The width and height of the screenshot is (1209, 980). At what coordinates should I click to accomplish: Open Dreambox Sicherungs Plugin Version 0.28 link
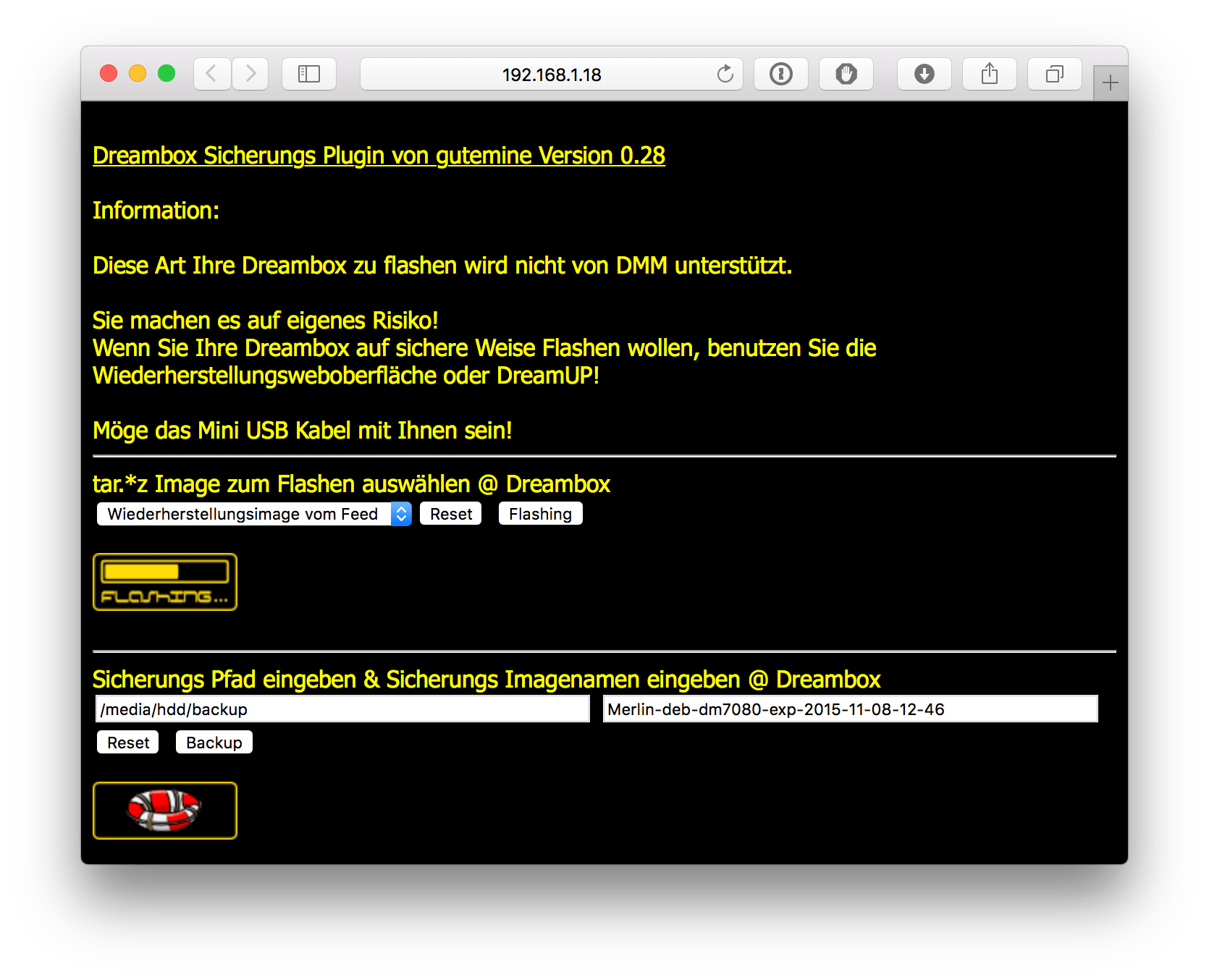click(x=379, y=156)
